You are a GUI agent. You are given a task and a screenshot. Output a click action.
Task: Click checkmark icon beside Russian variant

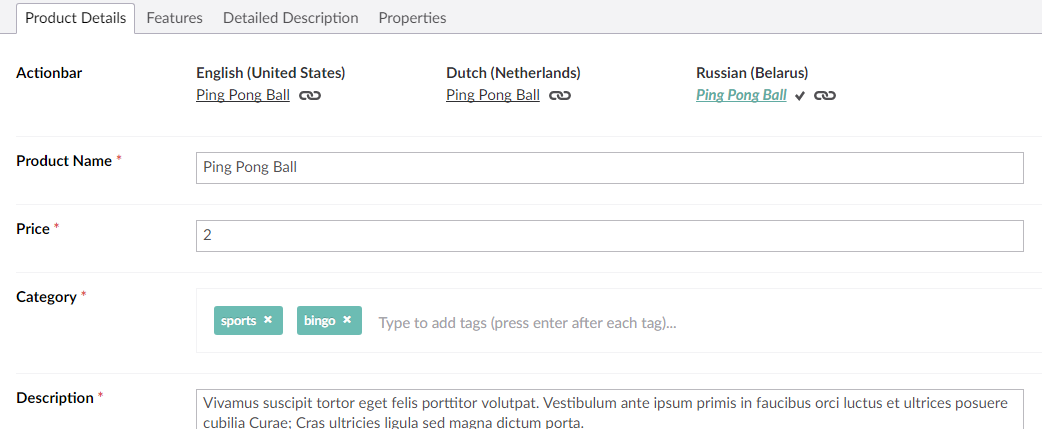pyautogui.click(x=800, y=96)
